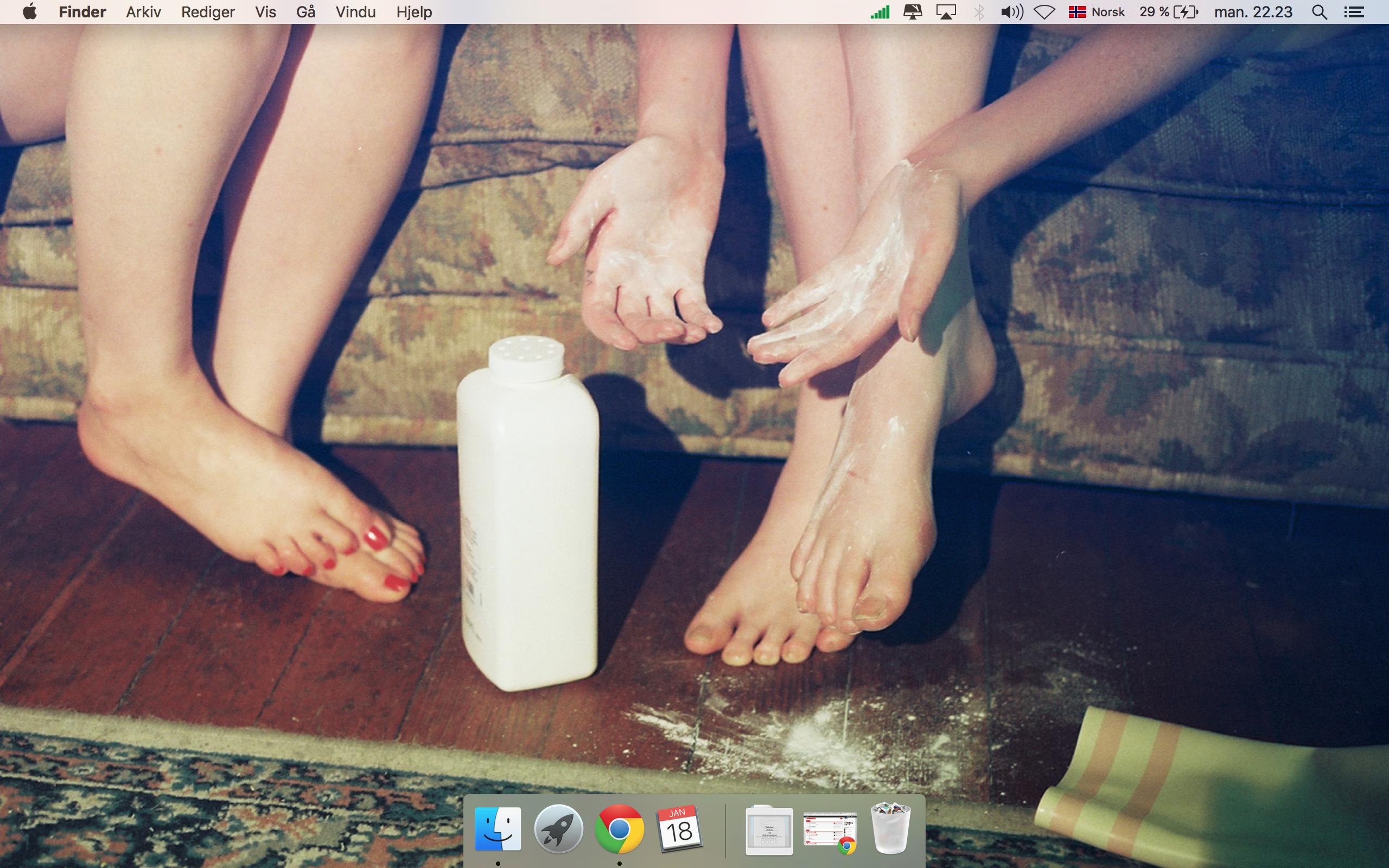
Task: Open the document stack in the Dock
Action: 769,829
